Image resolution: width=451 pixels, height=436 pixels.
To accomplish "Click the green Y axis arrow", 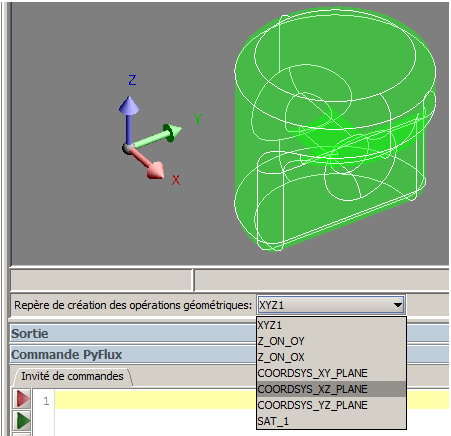I will [158, 136].
